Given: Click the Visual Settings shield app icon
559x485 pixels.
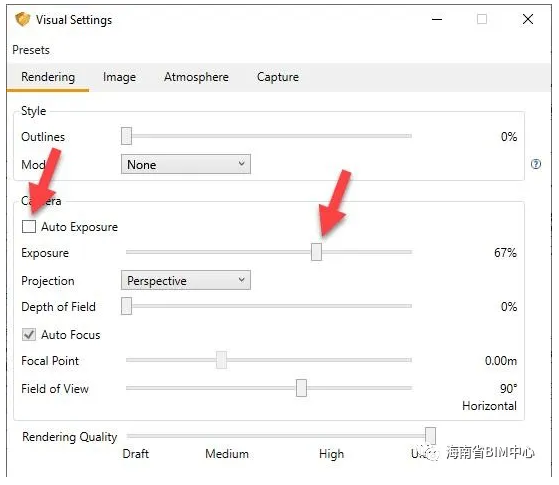Looking at the screenshot, I should [22, 19].
